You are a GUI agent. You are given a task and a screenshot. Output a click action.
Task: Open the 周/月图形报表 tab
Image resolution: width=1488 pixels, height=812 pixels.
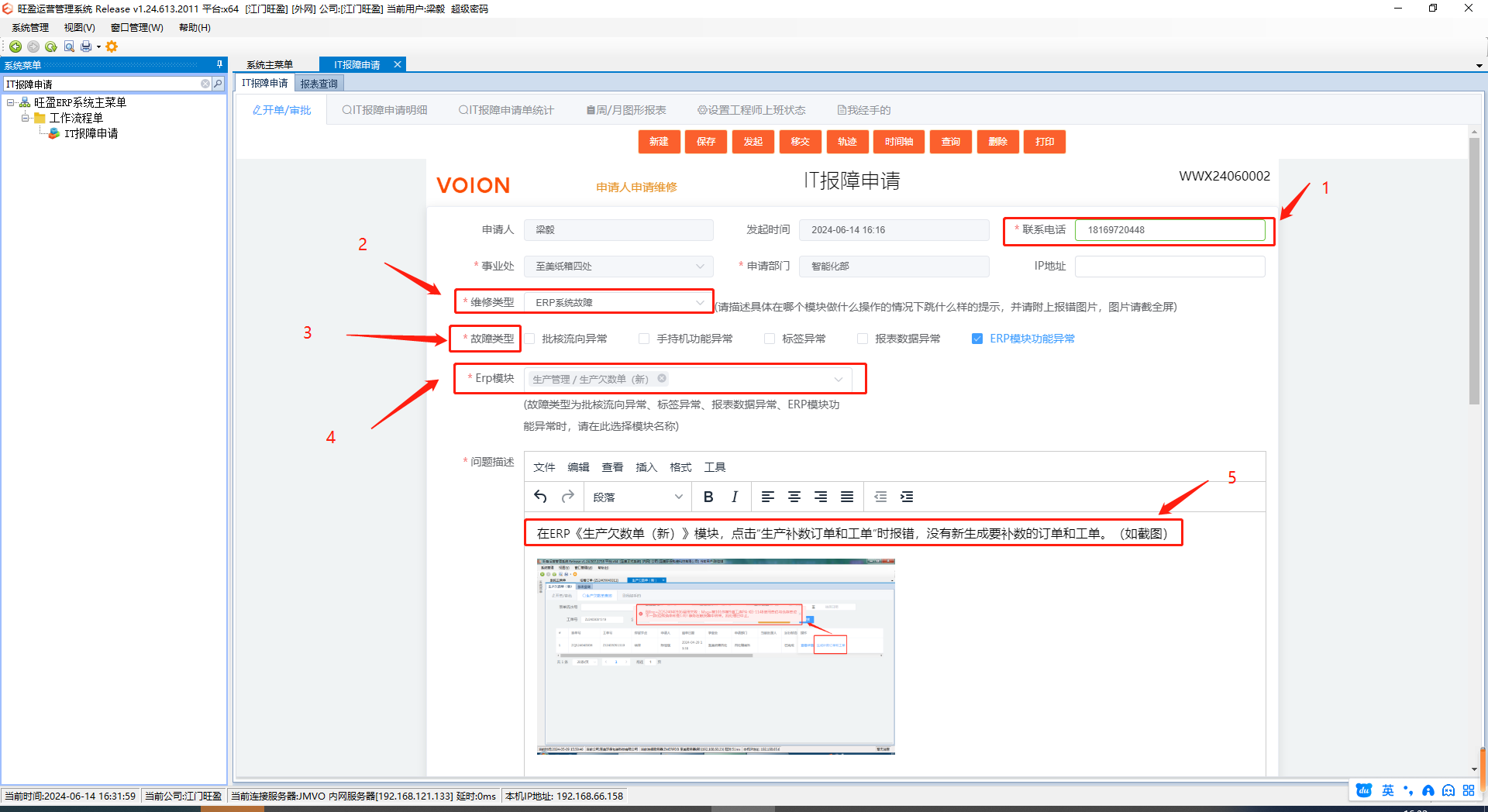click(626, 110)
